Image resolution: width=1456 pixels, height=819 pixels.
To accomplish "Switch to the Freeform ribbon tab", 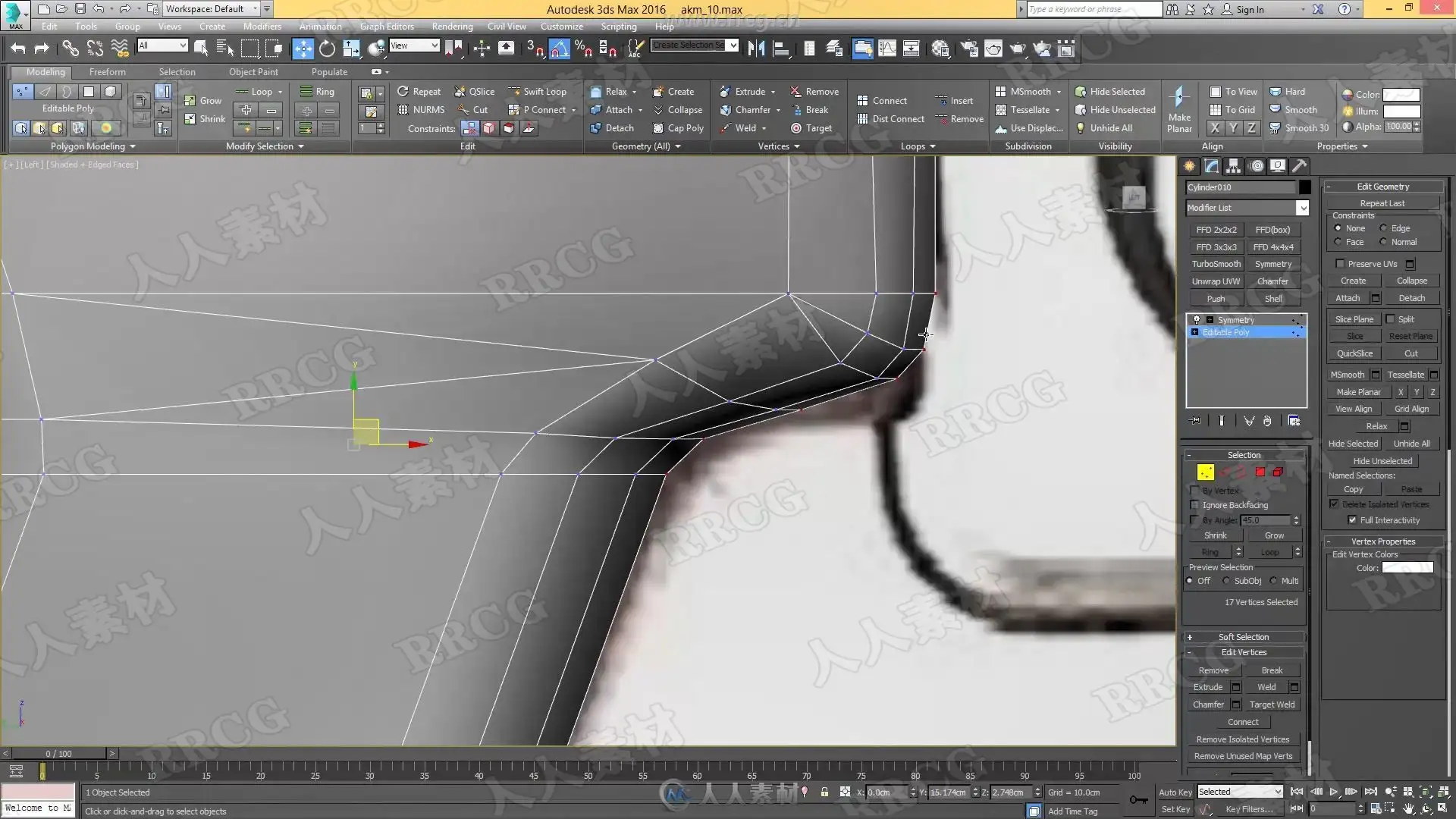I will (x=107, y=72).
